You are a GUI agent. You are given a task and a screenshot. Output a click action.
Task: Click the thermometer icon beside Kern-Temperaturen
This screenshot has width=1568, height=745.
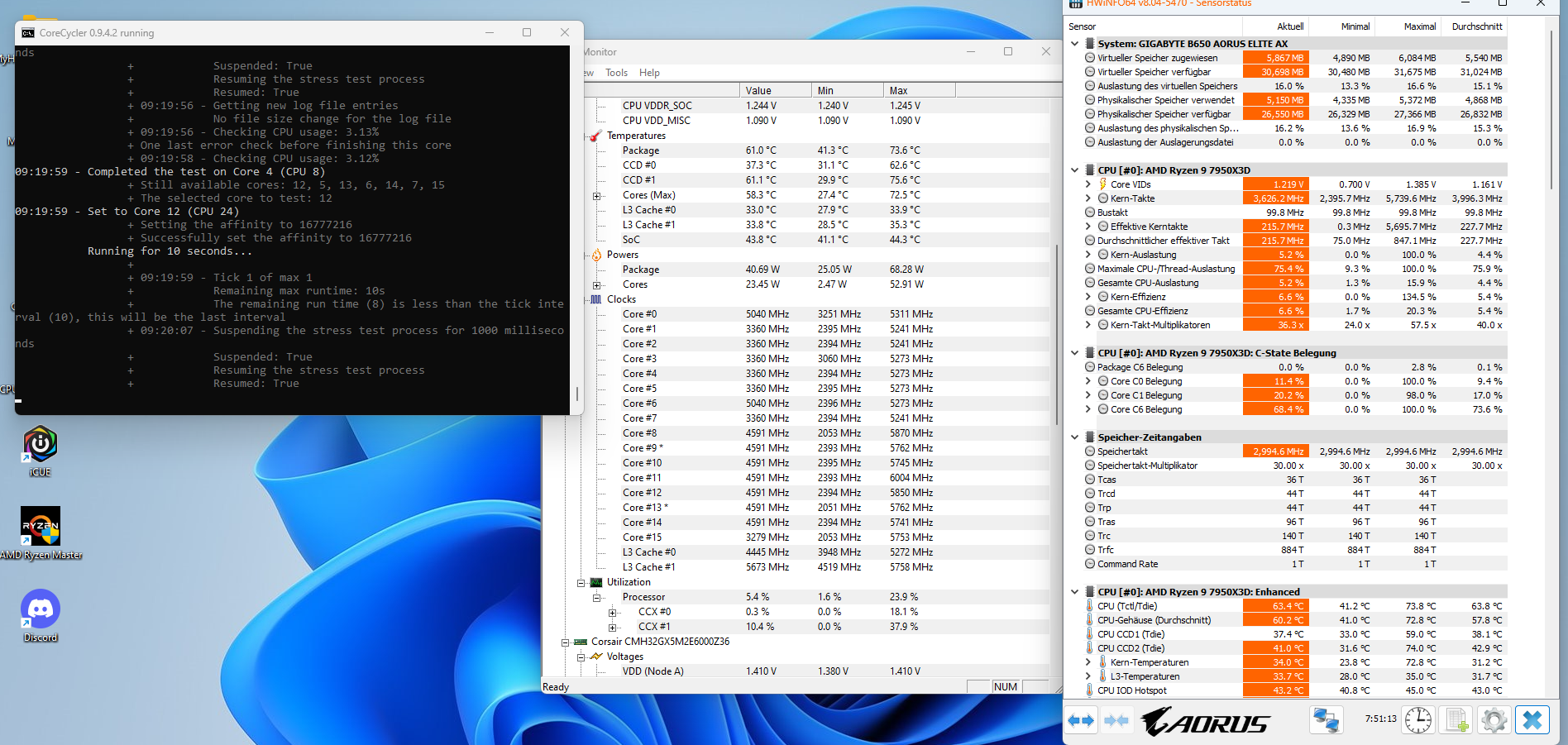pyautogui.click(x=1103, y=662)
